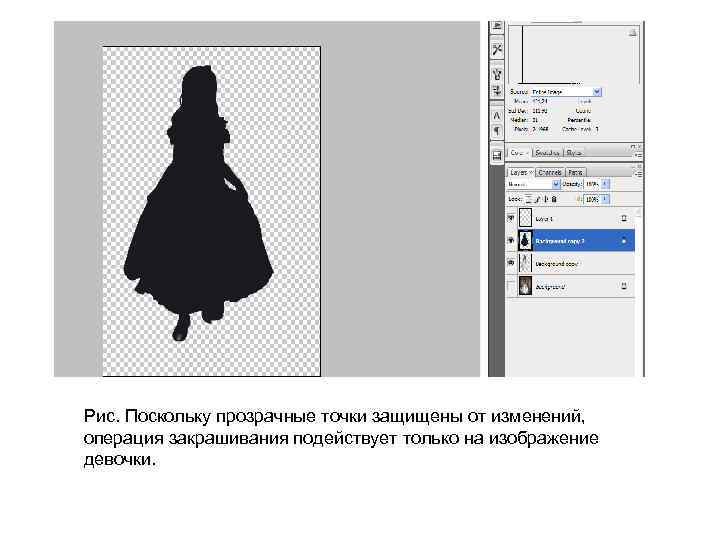720x540 pixels.
Task: Hide the Background copy layer eye
Action: point(511,263)
